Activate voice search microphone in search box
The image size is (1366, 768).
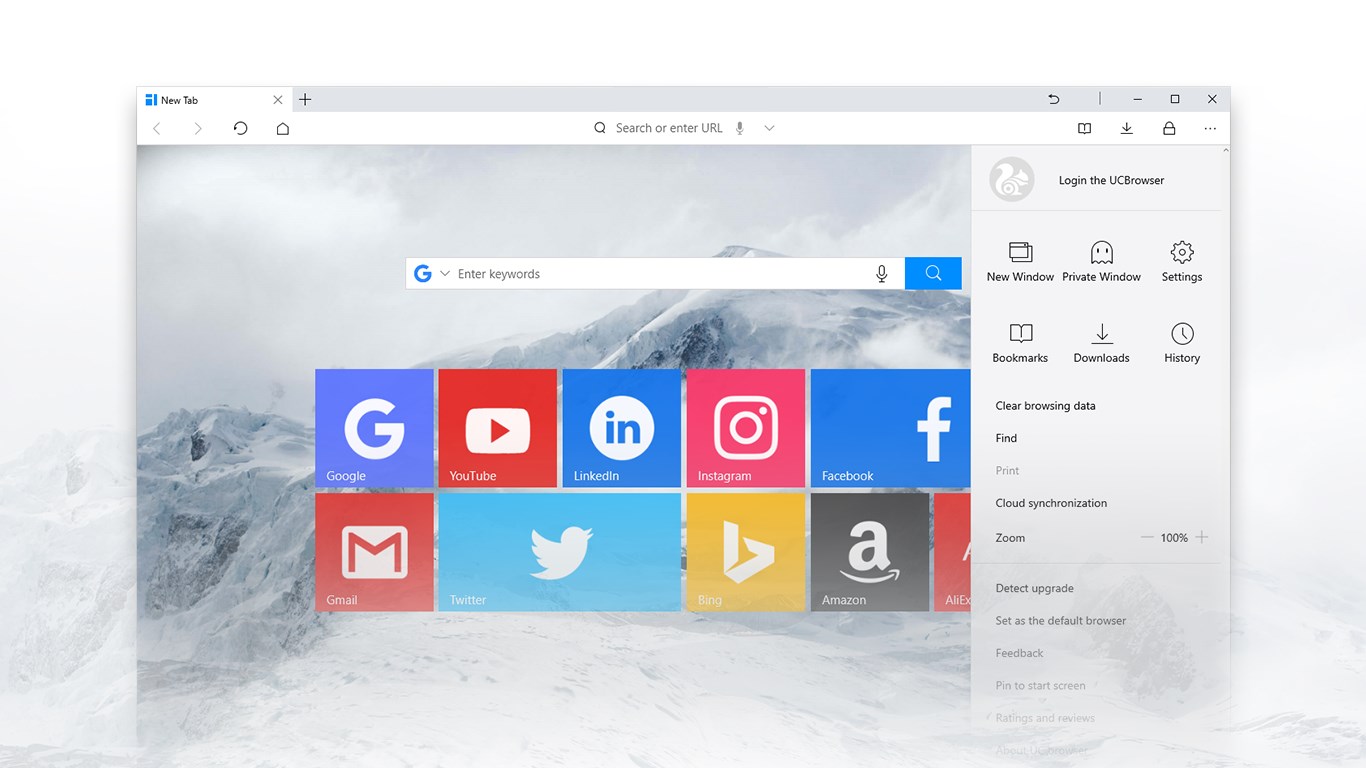pyautogui.click(x=882, y=274)
